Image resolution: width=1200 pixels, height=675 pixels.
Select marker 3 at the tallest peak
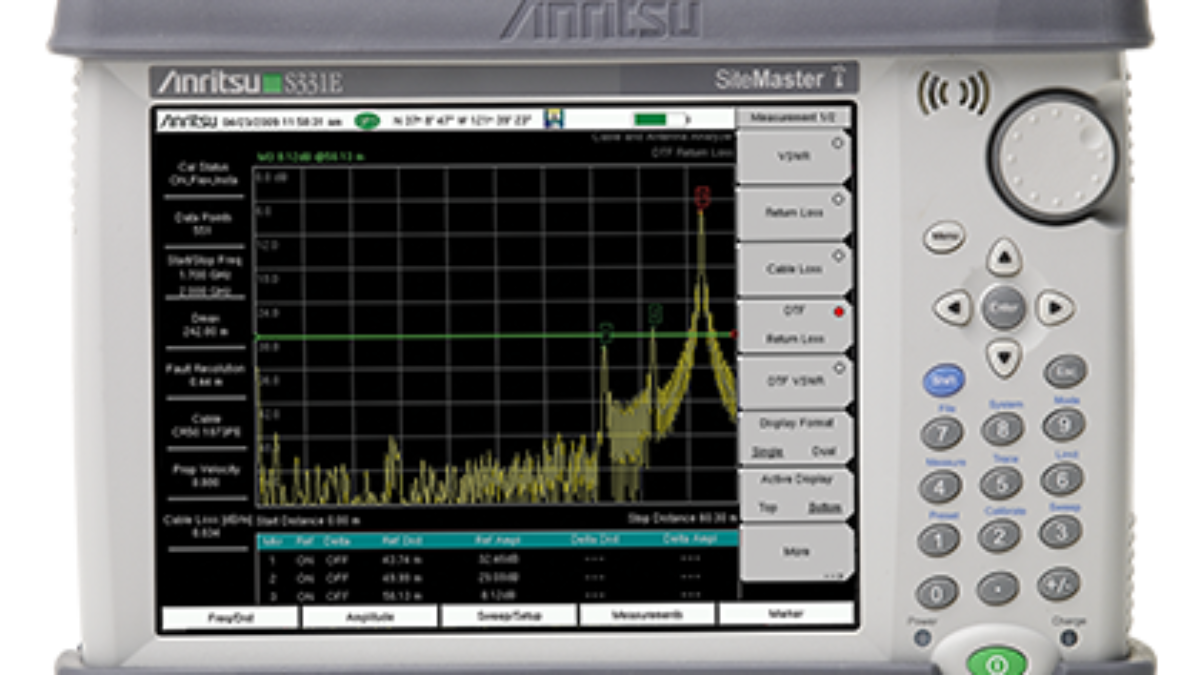click(702, 197)
